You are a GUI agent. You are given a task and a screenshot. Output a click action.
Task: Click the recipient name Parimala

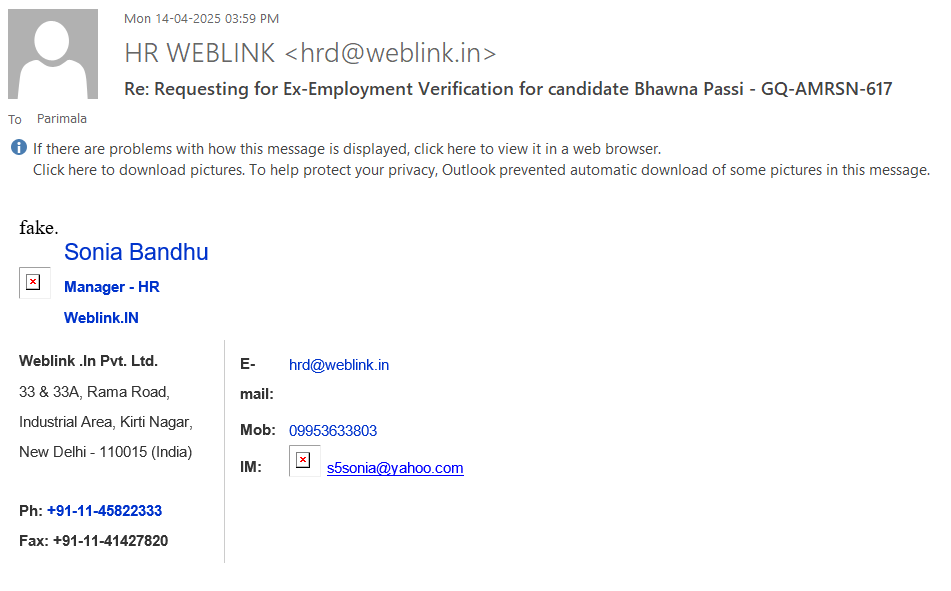pos(62,119)
